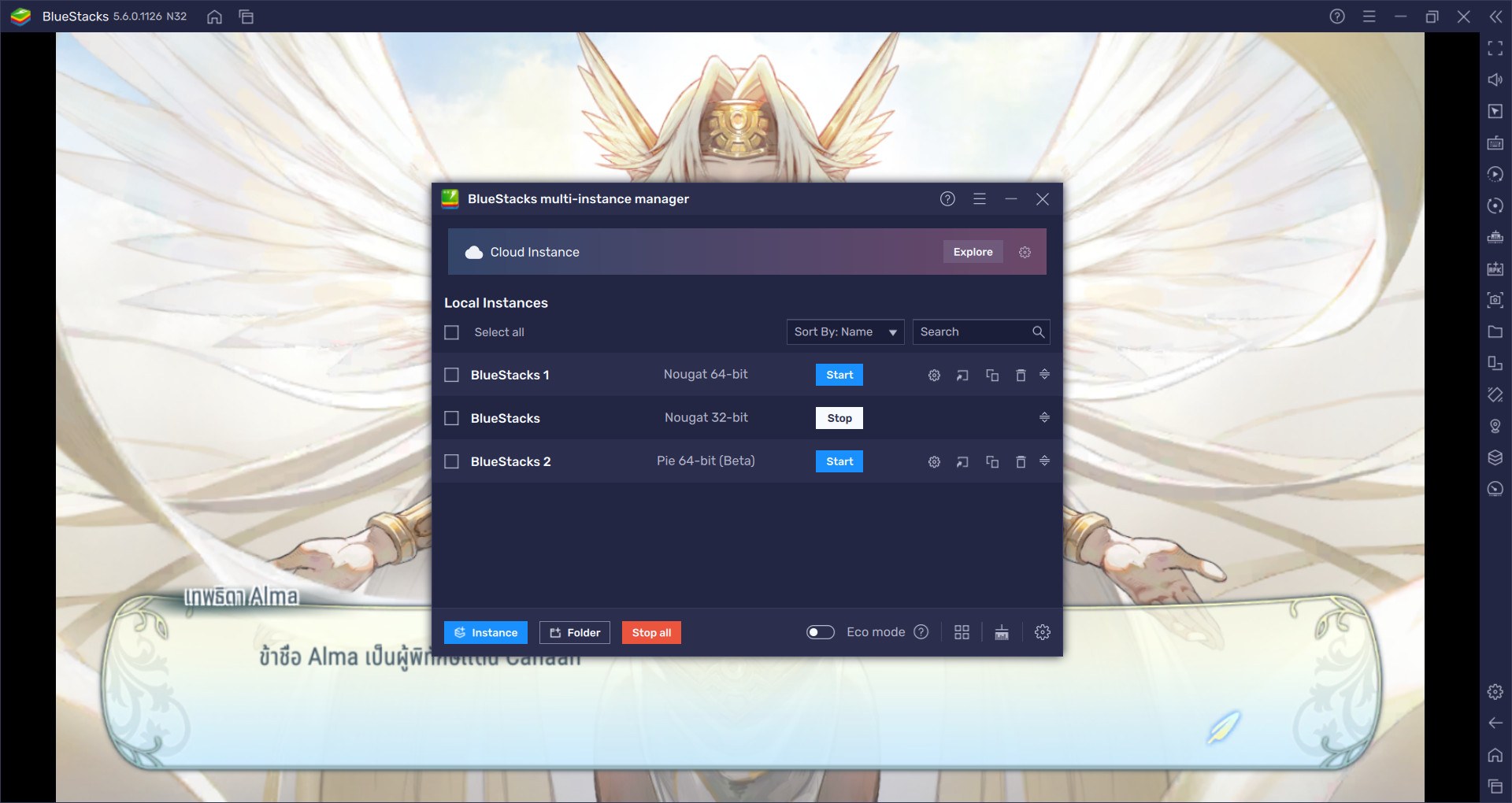The image size is (1512, 803).
Task: Open multi-instance manager settings gear
Action: (x=1043, y=632)
